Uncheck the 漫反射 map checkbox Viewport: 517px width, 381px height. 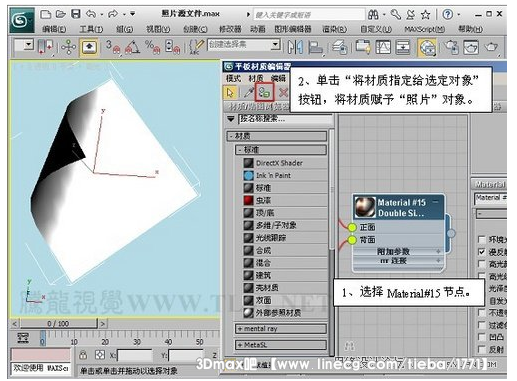click(481, 252)
